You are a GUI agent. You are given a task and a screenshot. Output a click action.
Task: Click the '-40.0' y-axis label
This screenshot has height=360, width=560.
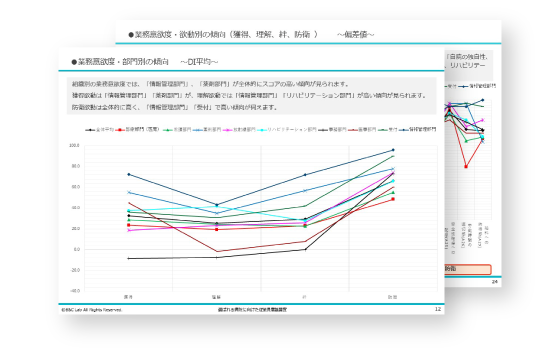tap(75, 291)
